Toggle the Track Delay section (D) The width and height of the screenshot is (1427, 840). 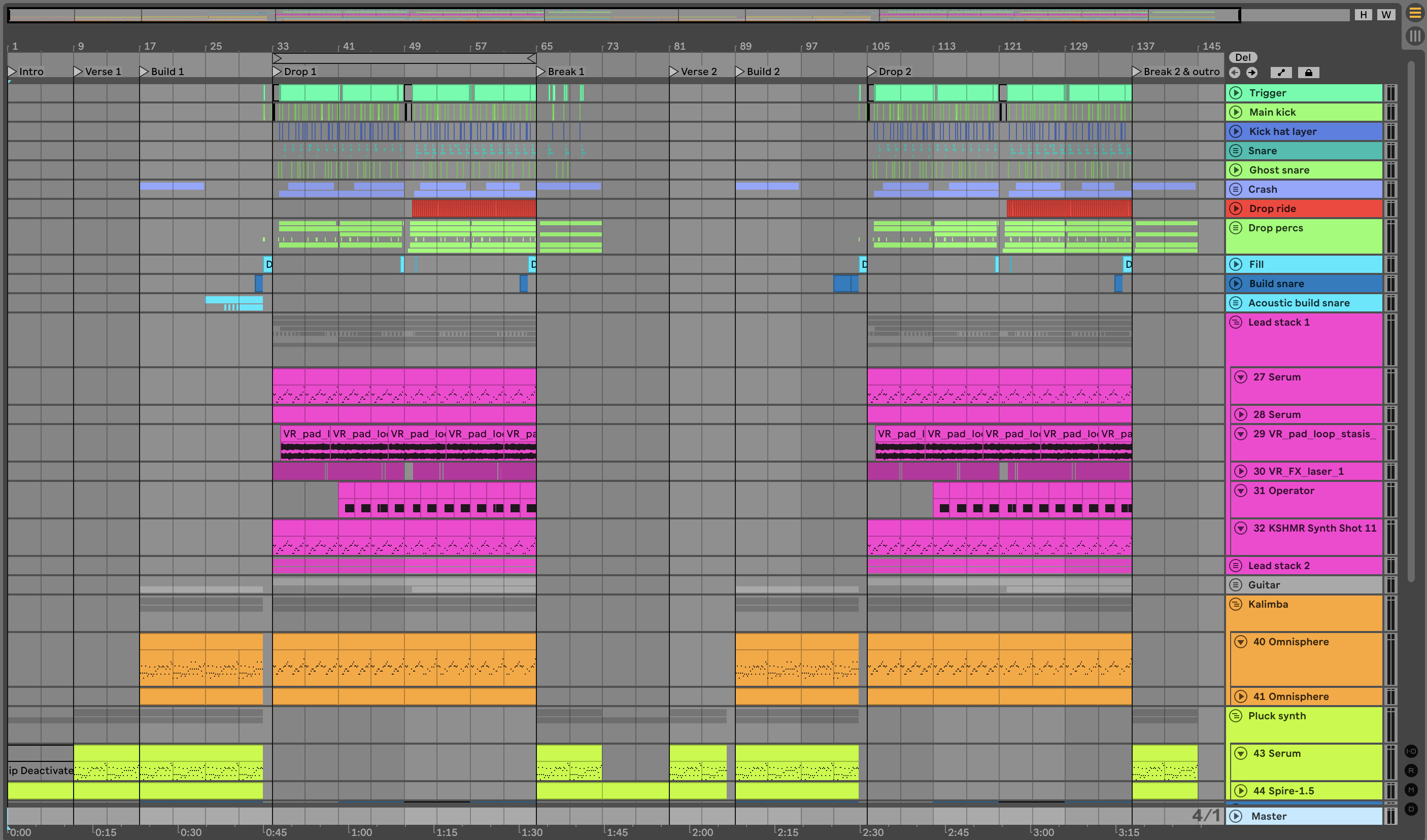tap(1411, 809)
